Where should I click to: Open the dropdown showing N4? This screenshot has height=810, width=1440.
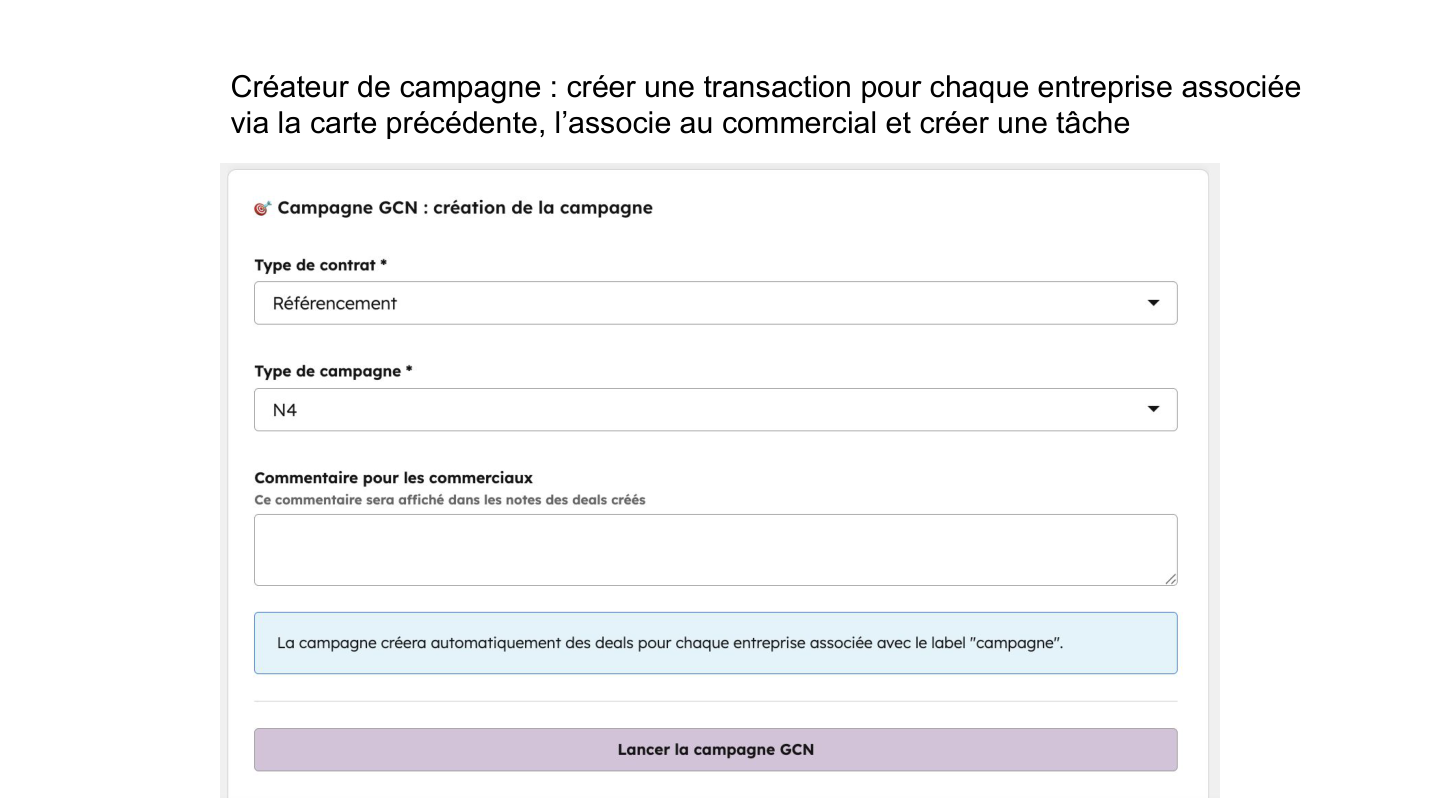tap(715, 409)
